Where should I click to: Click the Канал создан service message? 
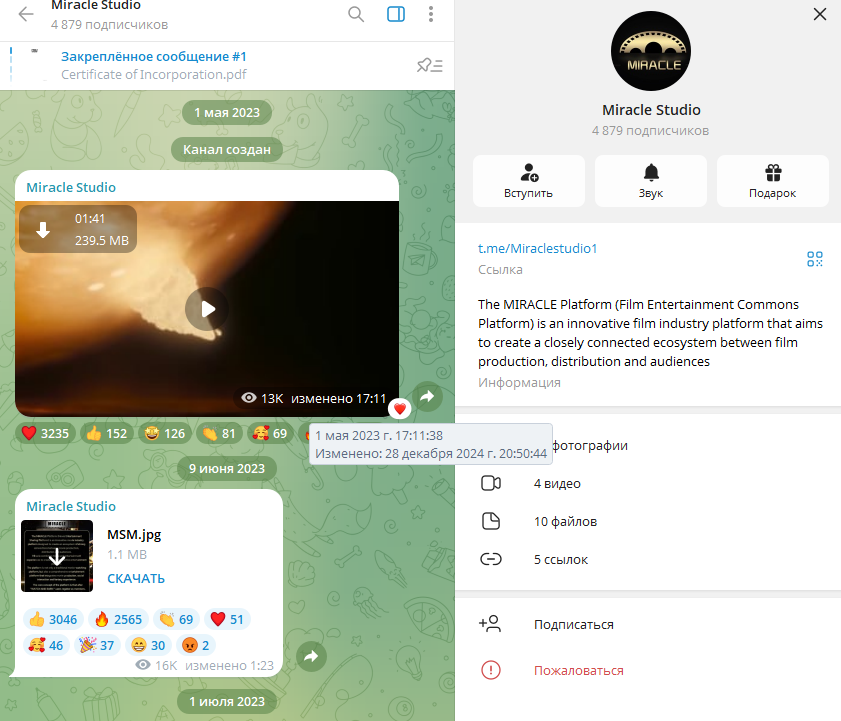tap(227, 150)
